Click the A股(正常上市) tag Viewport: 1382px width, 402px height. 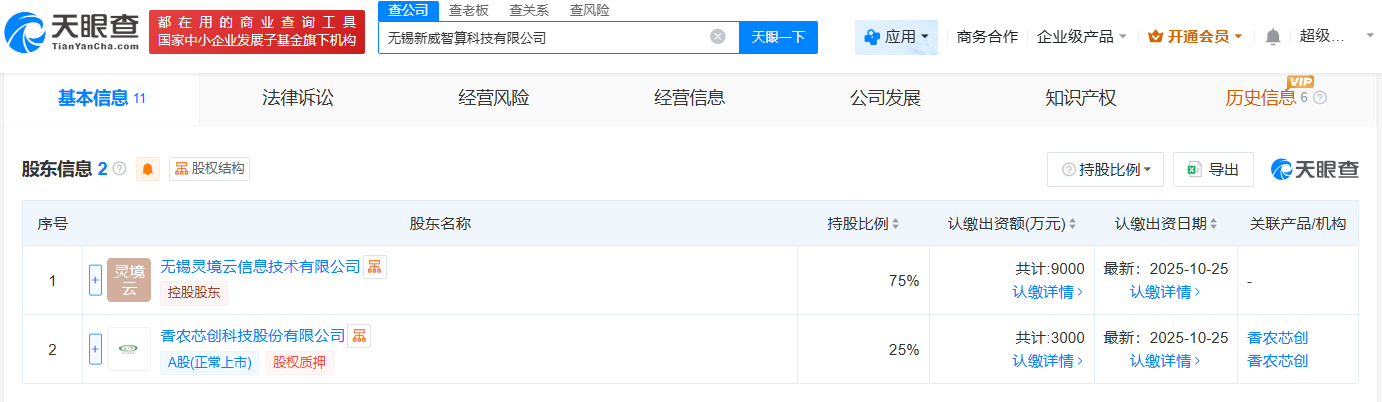[x=209, y=362]
